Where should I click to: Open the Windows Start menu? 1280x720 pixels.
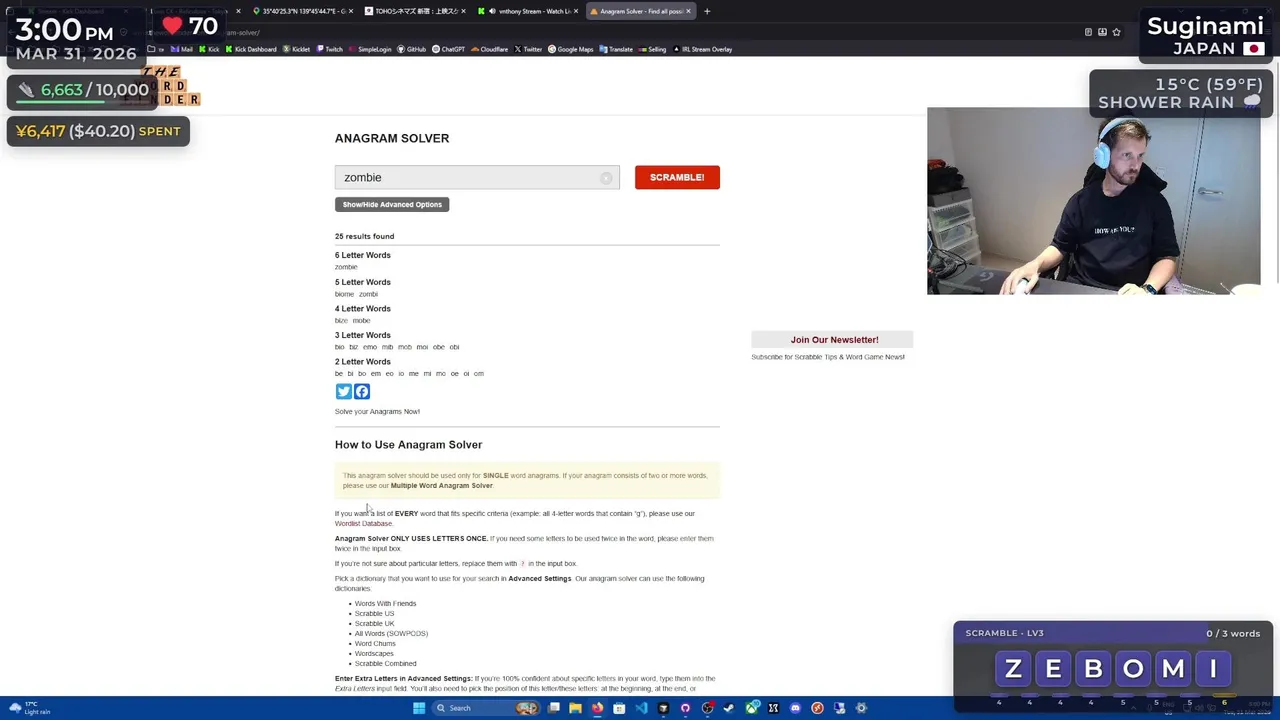point(419,708)
